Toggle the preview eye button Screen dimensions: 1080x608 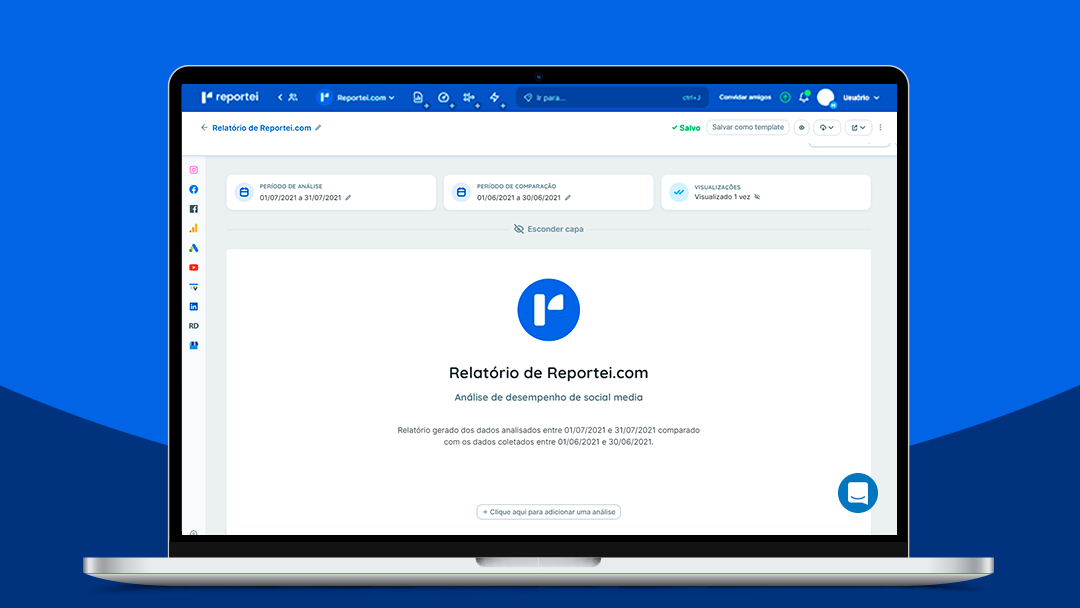802,127
